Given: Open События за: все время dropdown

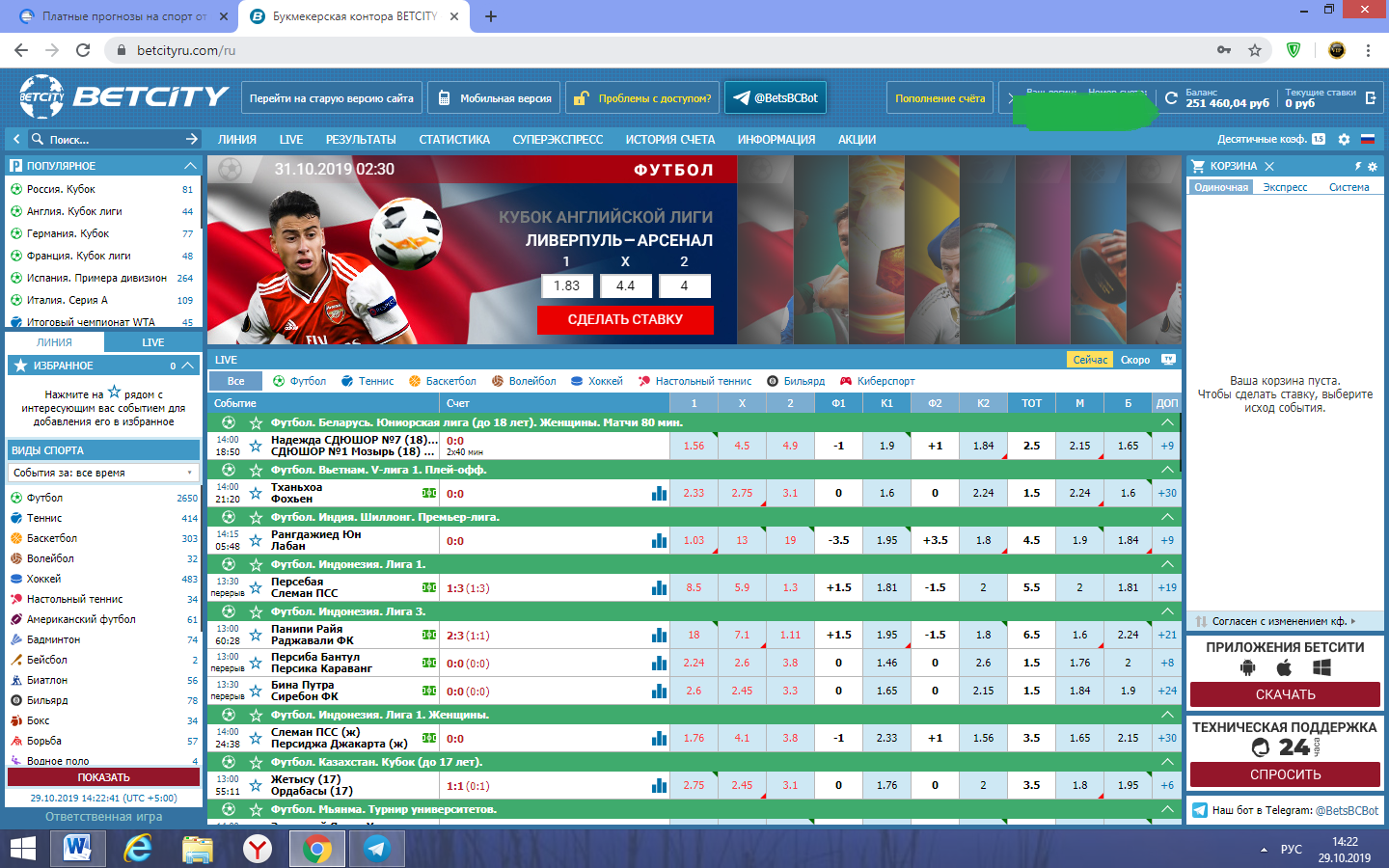Looking at the screenshot, I should coord(103,473).
